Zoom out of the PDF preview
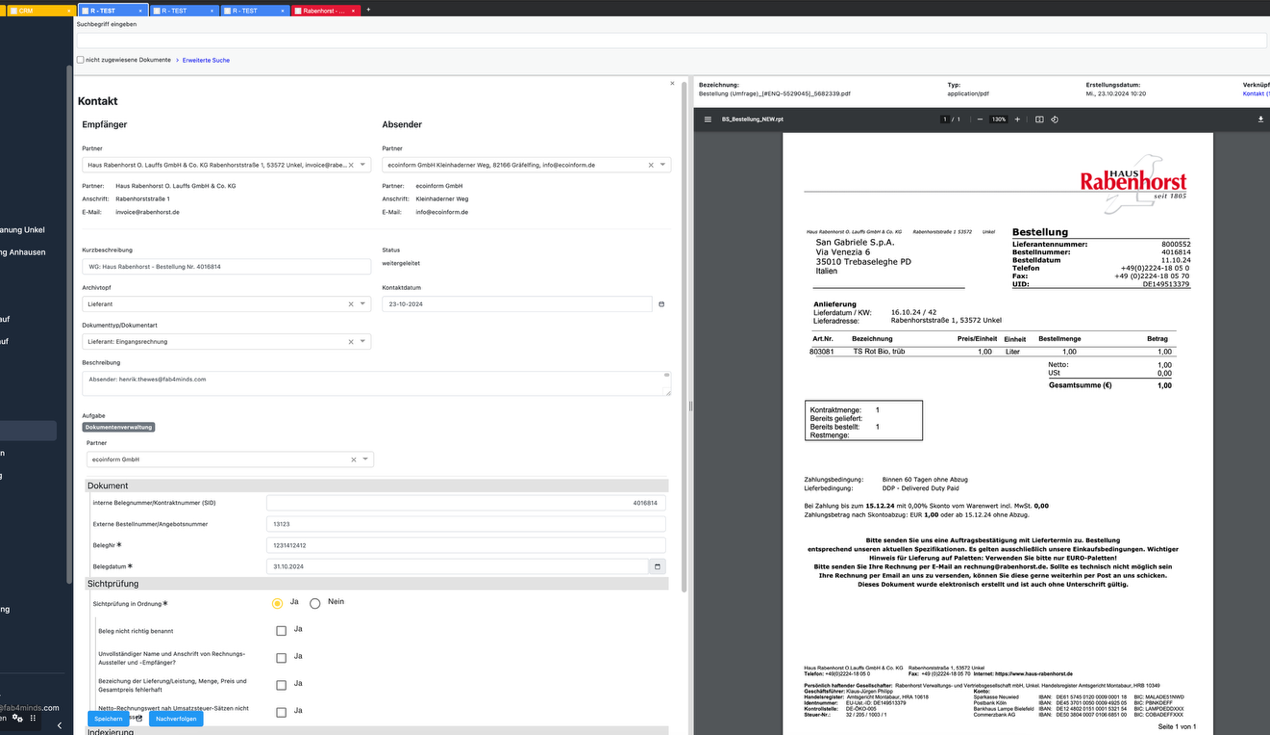1270x735 pixels. [x=980, y=119]
